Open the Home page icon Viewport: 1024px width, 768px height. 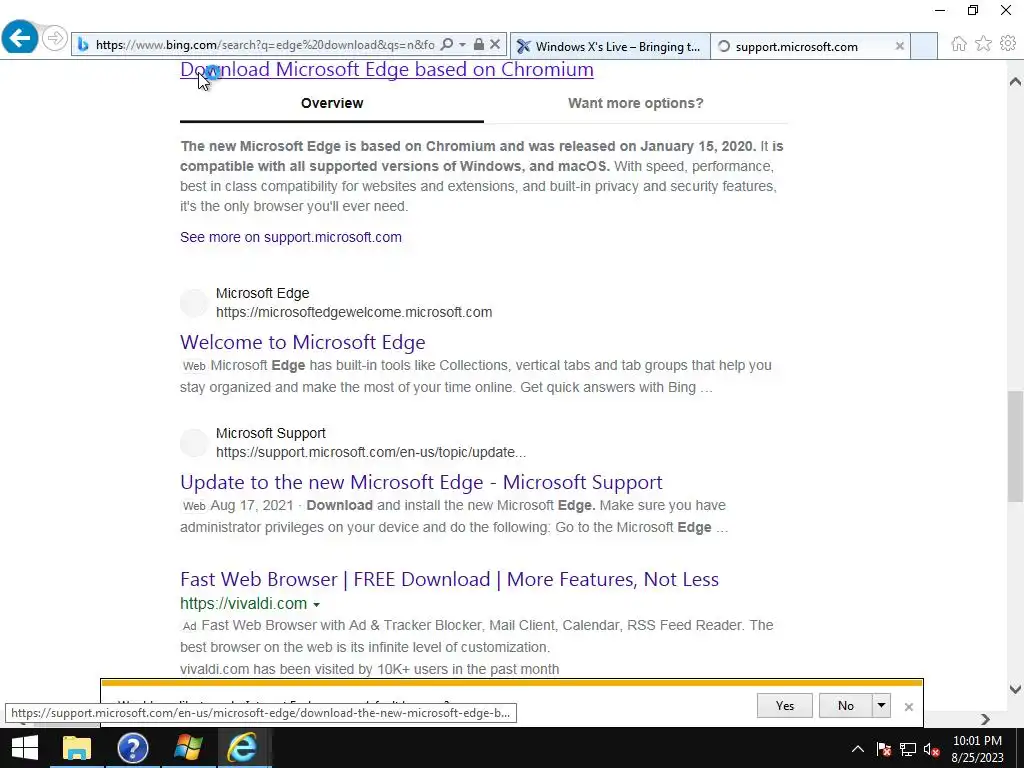pyautogui.click(x=959, y=44)
